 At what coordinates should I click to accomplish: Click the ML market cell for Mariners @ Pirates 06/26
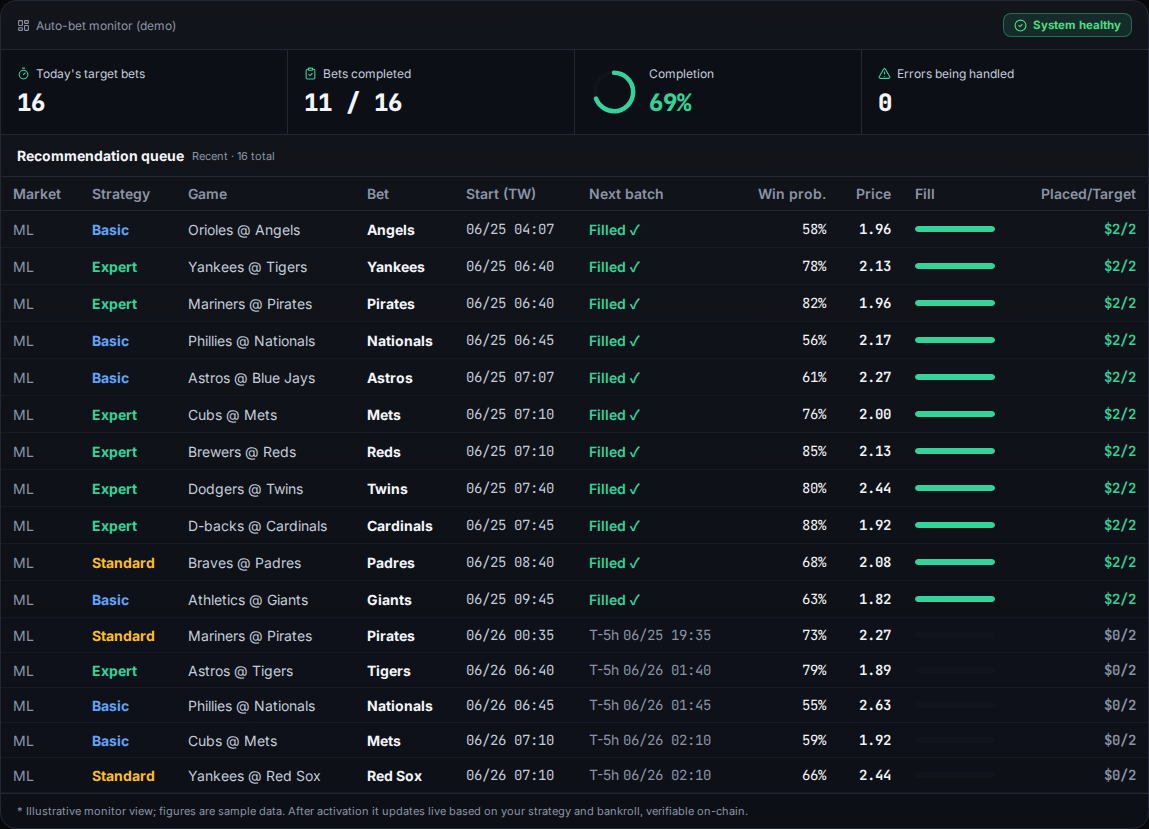23,636
